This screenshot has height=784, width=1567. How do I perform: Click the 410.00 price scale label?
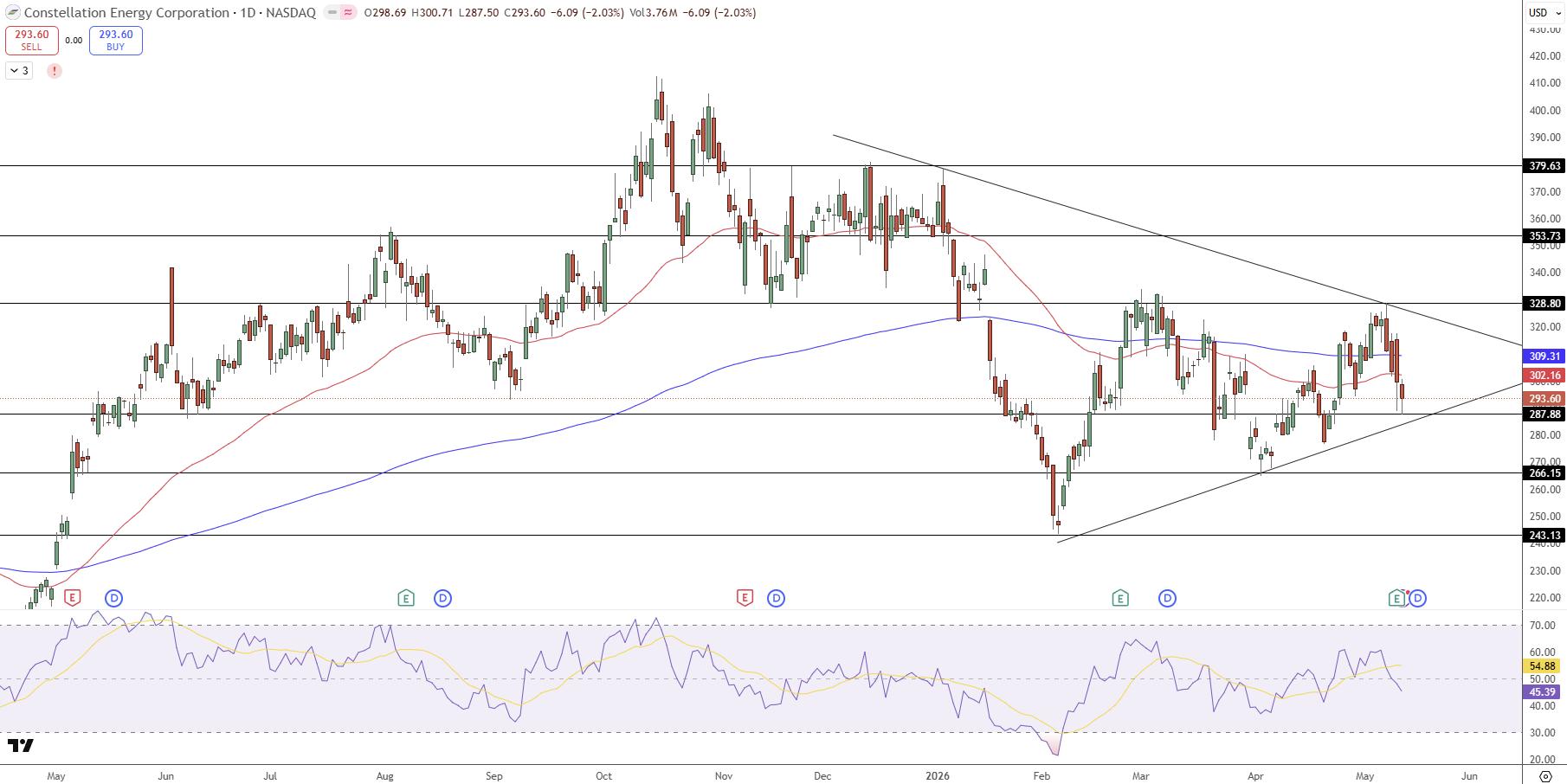click(1544, 83)
